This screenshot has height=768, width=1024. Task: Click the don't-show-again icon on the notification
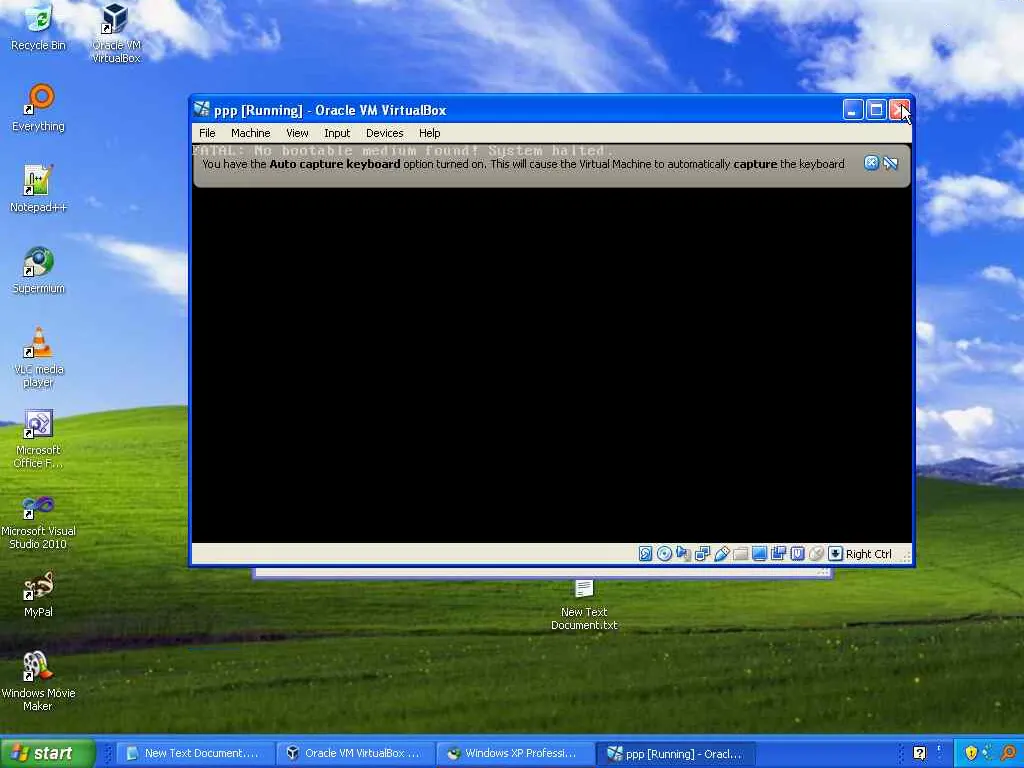coord(891,163)
